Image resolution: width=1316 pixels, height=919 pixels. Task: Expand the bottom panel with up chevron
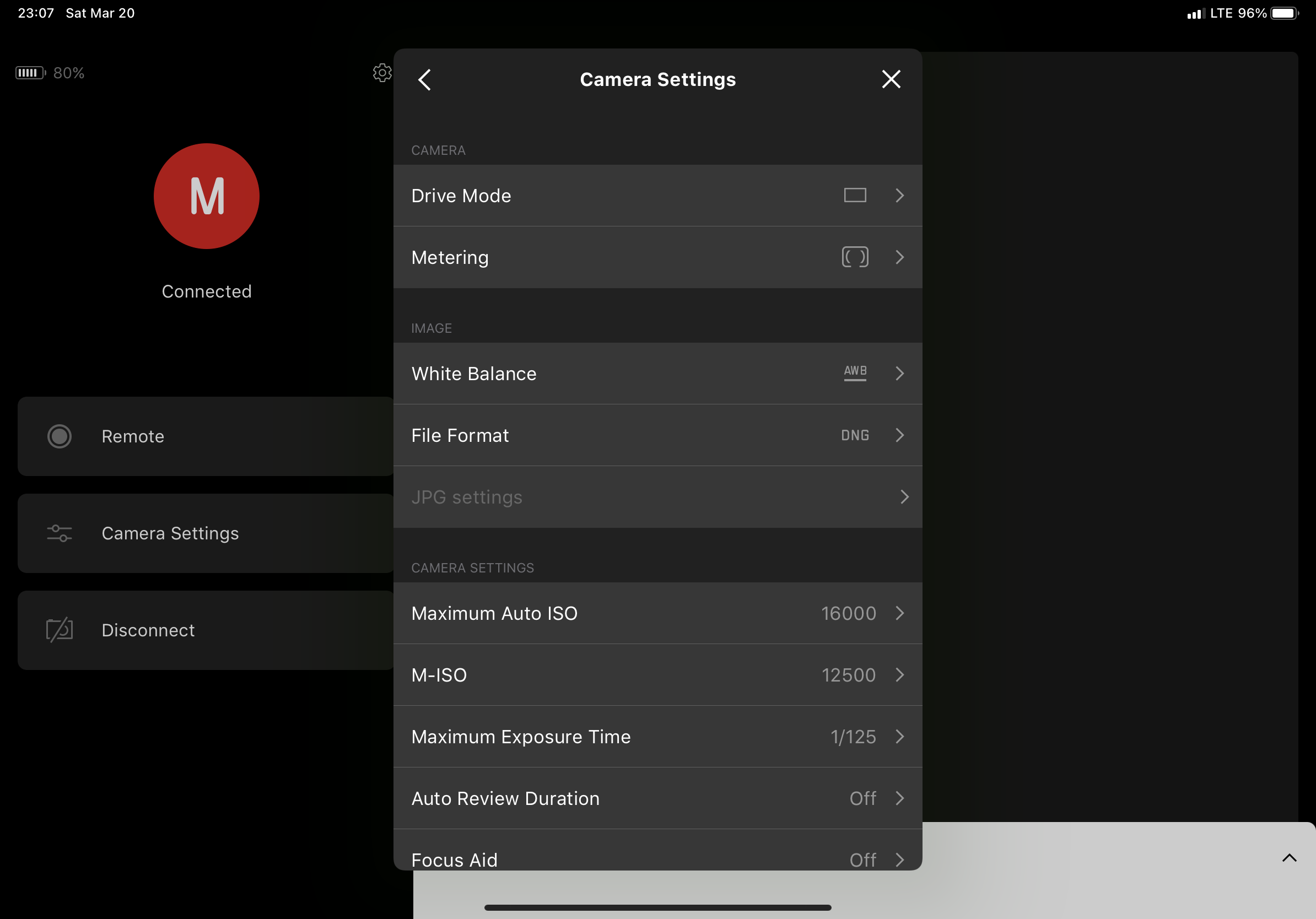pyautogui.click(x=1289, y=858)
